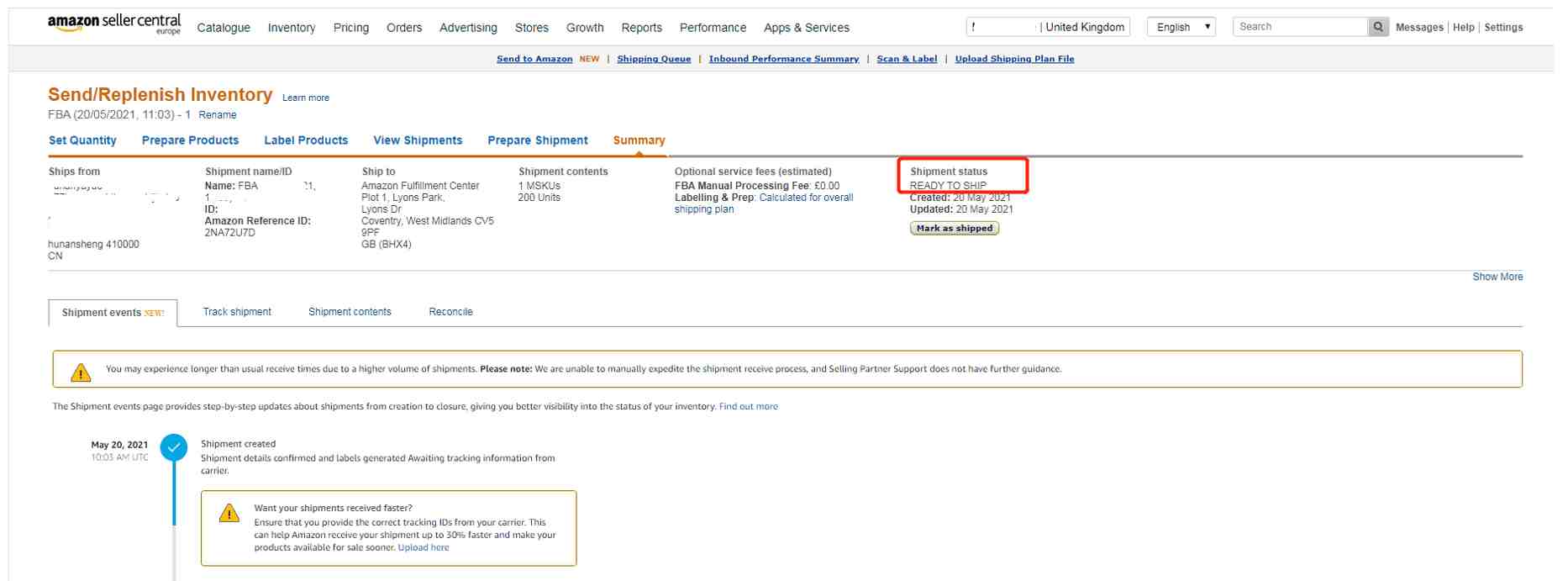Switch to the Reconcile tab
Viewport: 1568px width, 581px height.
click(x=450, y=312)
